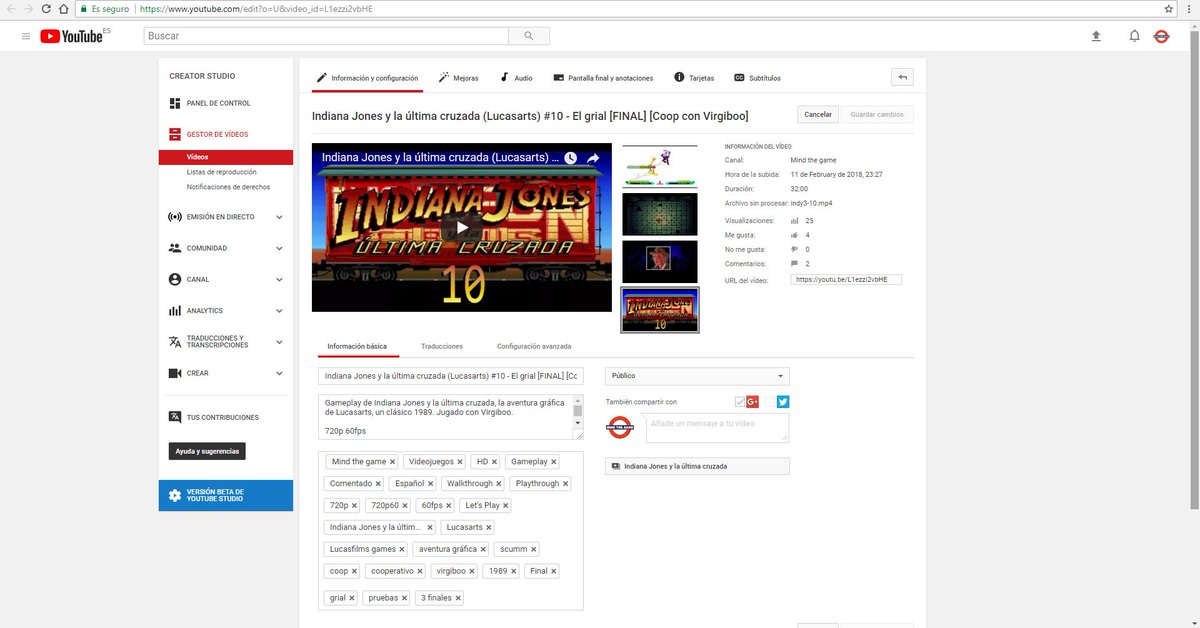Choose the first video thumbnail option
Image resolution: width=1200 pixels, height=628 pixels.
(x=660, y=166)
